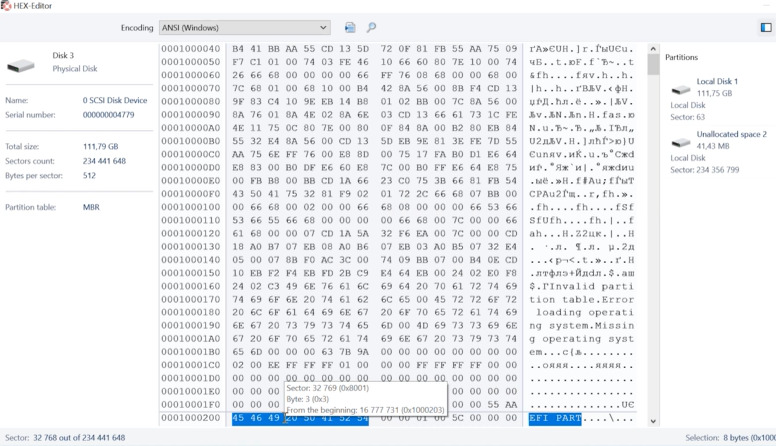The width and height of the screenshot is (776, 446).
Task: Click the Disk 3 drive icon
Action: [x=21, y=65]
